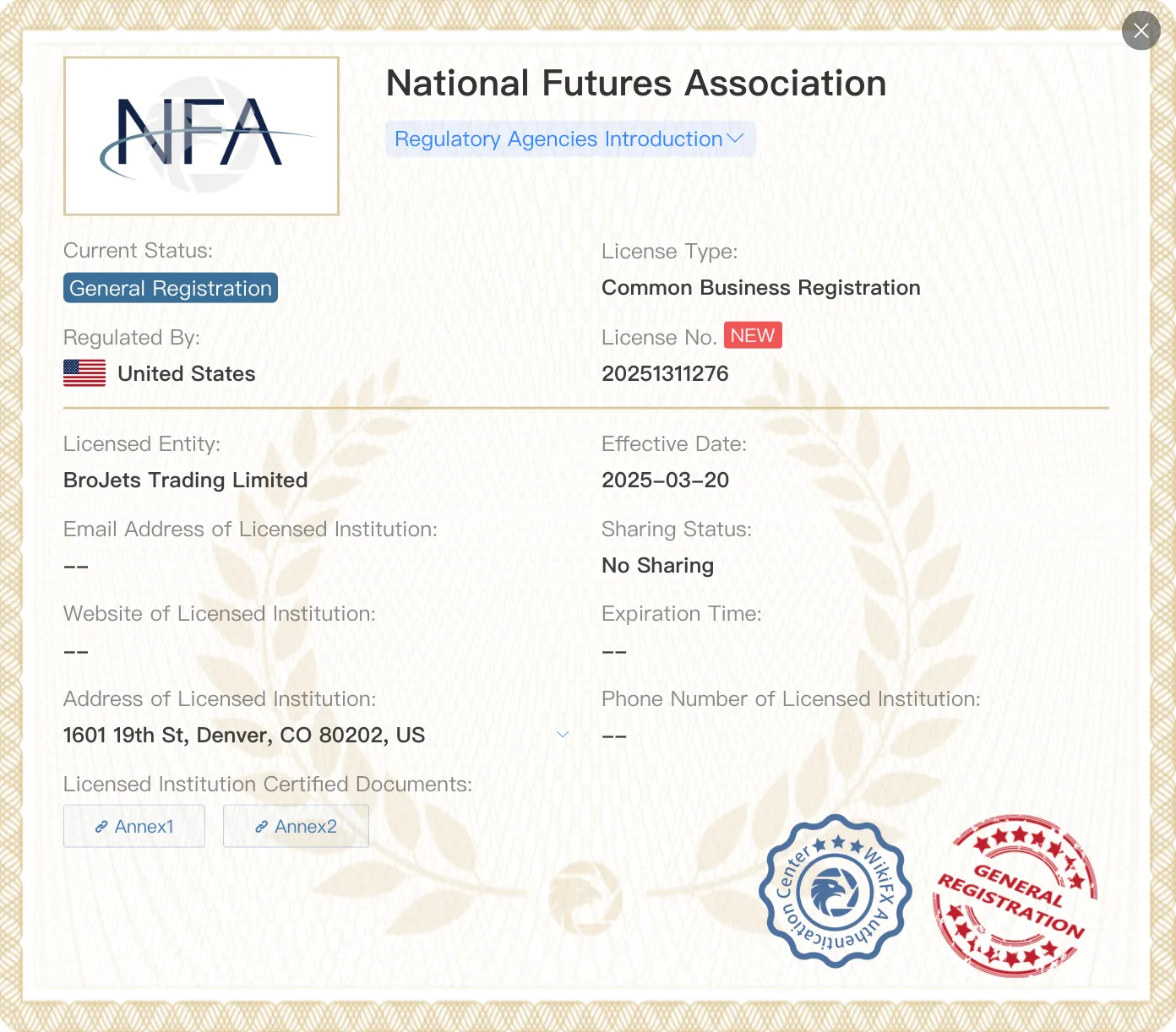Click the Email Address of Licensed Institution label
Screen dimensions: 1176x1032
pos(250,529)
